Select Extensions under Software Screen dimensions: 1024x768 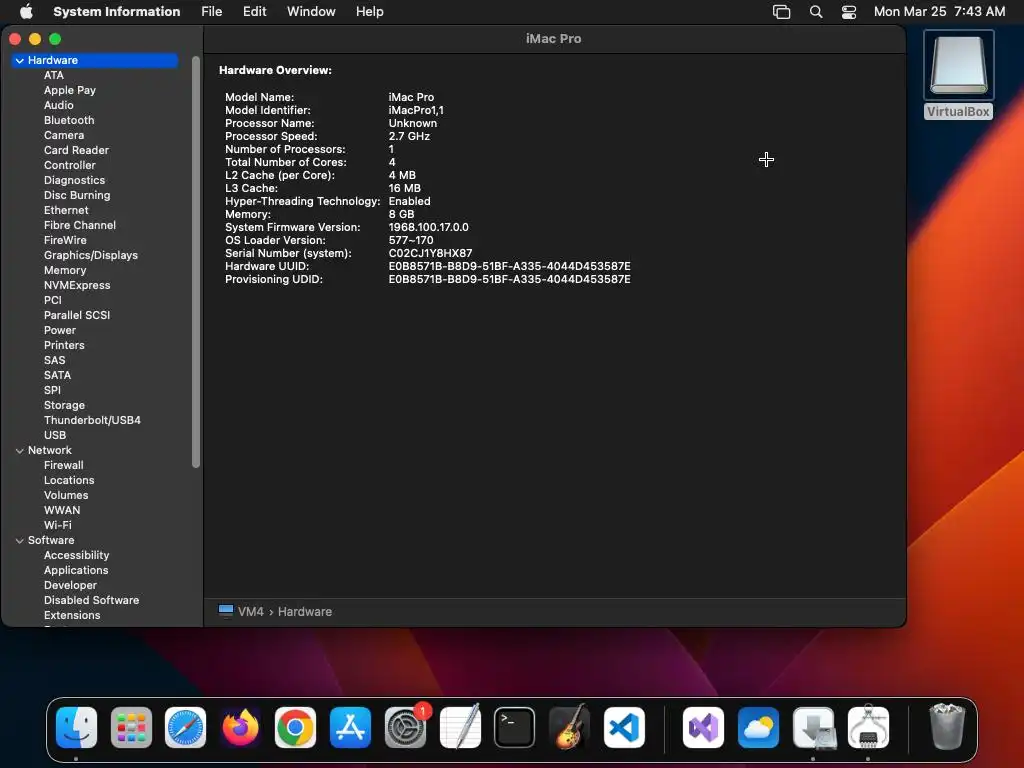coord(72,616)
